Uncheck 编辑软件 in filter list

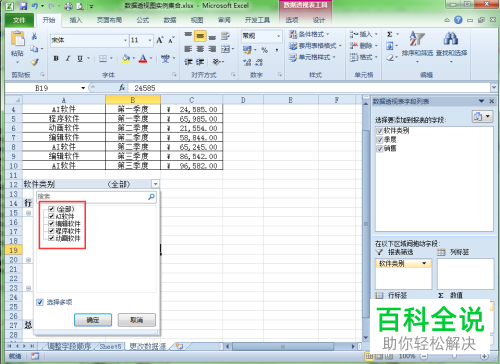point(51,223)
